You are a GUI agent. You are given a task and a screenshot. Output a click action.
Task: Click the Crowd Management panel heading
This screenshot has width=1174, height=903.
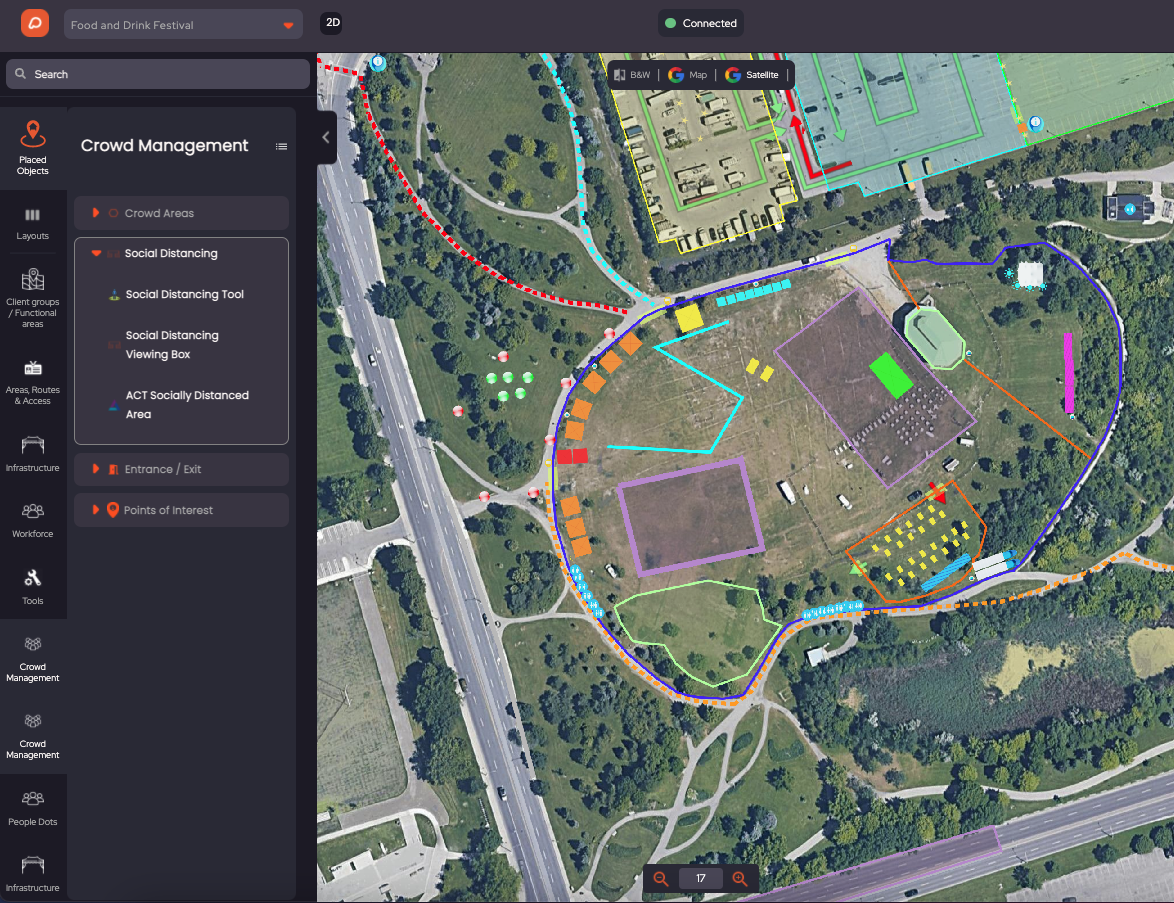[x=164, y=145]
